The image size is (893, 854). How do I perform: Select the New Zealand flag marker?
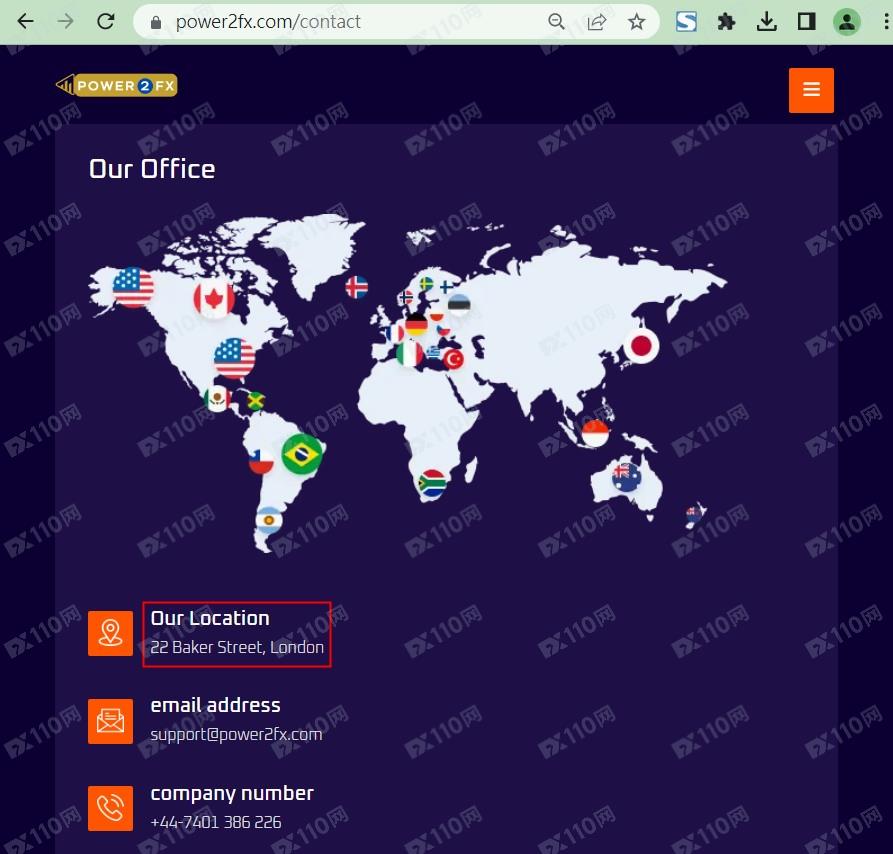click(694, 515)
